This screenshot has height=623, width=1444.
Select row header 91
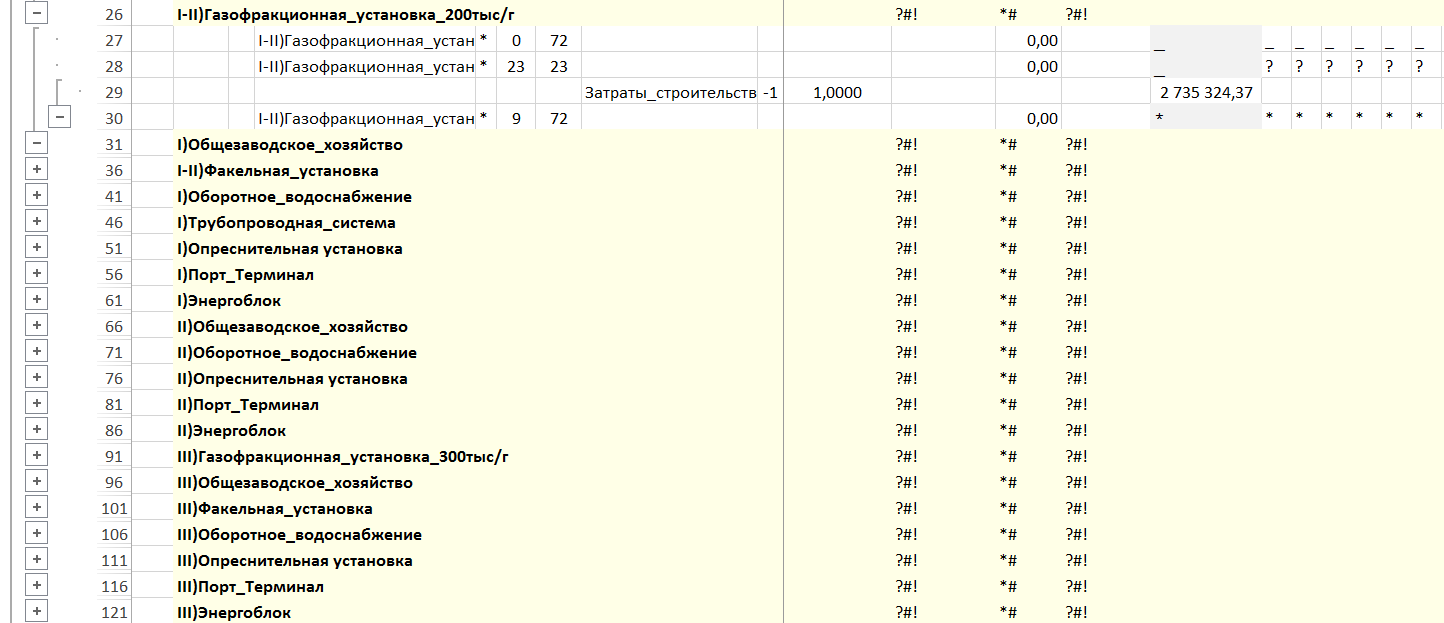pyautogui.click(x=112, y=456)
